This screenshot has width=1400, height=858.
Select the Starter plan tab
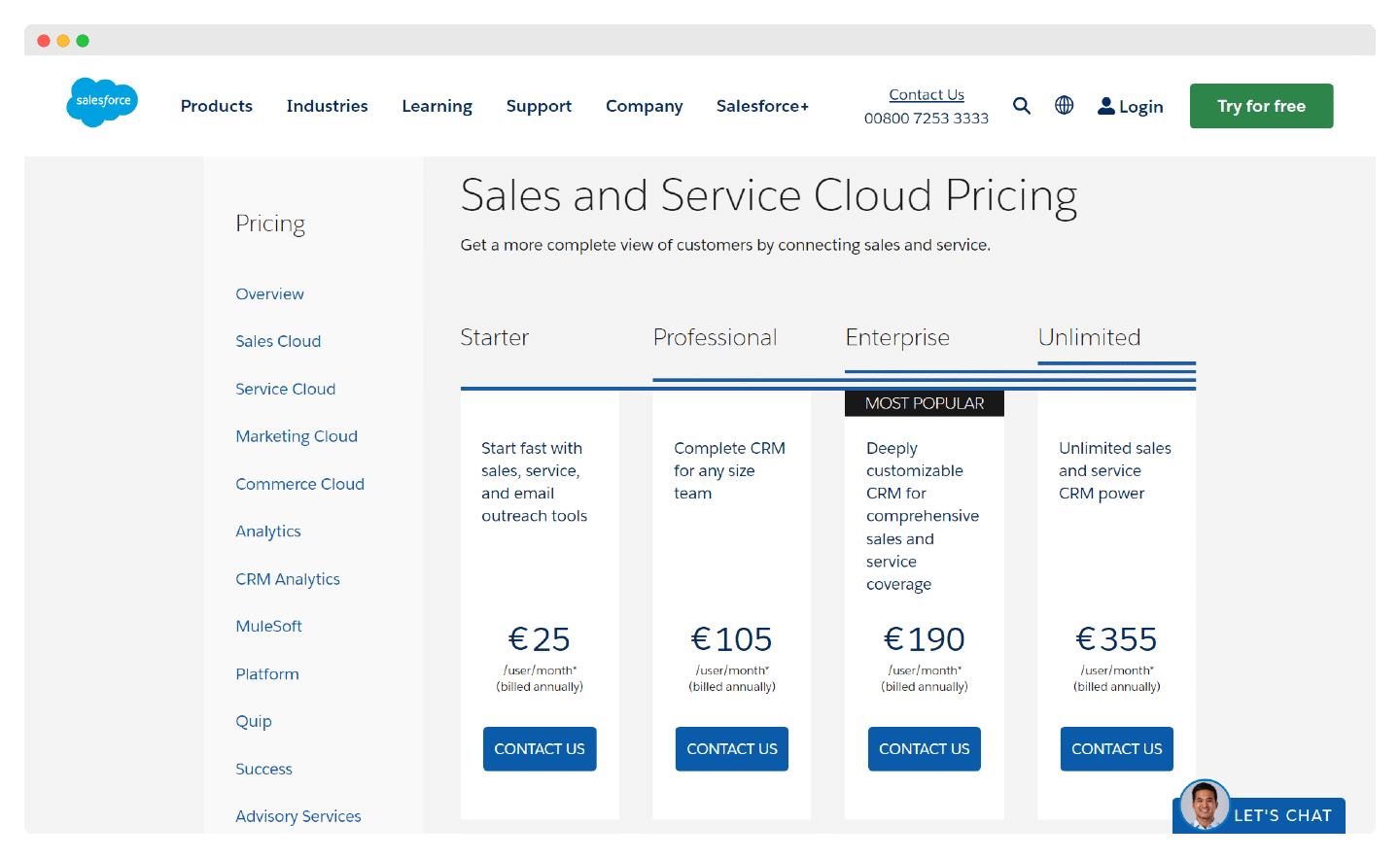click(x=494, y=337)
